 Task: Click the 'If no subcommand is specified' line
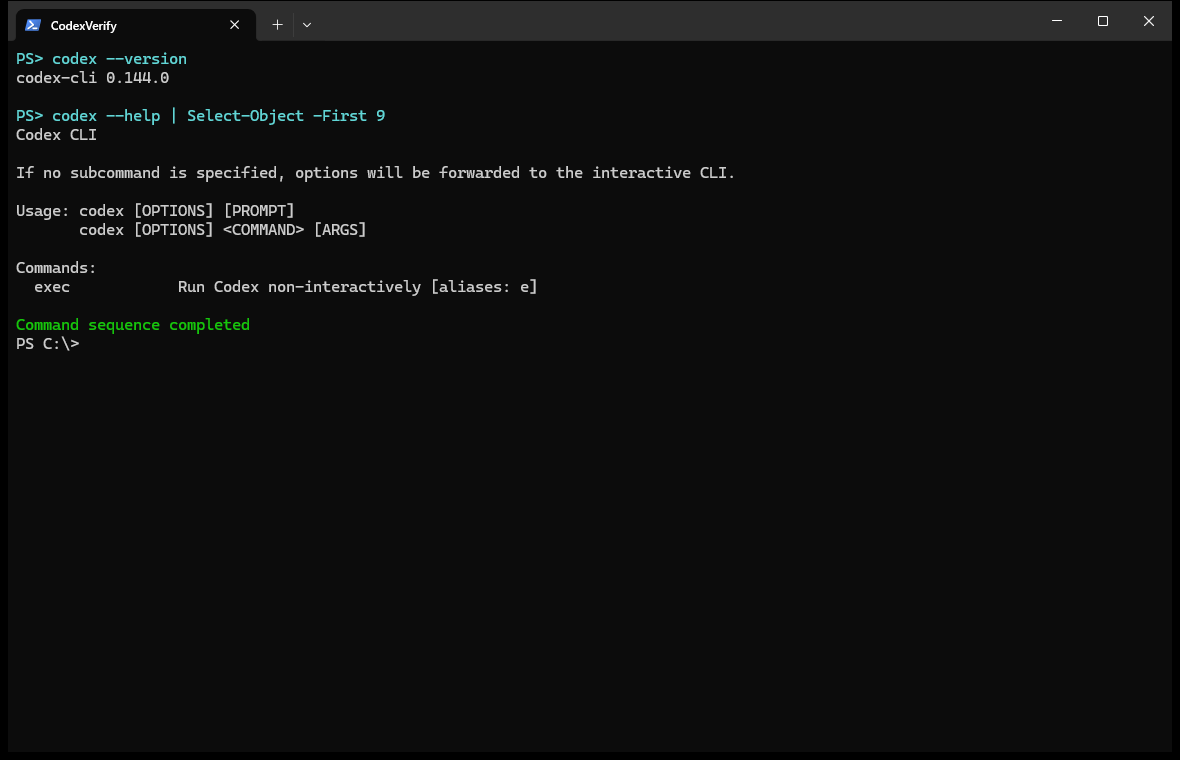point(375,173)
